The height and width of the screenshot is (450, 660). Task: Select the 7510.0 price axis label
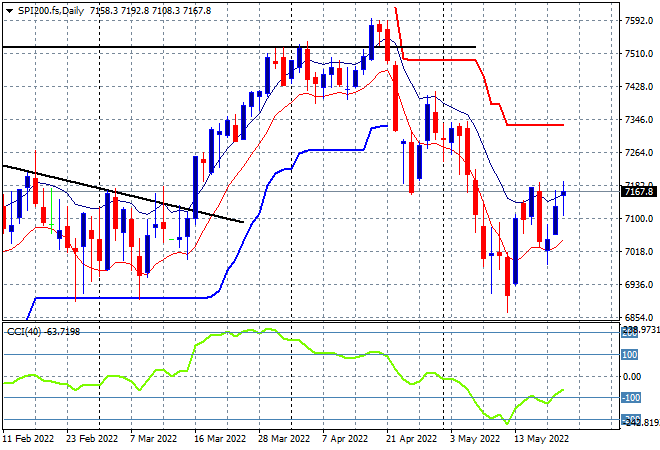click(639, 54)
